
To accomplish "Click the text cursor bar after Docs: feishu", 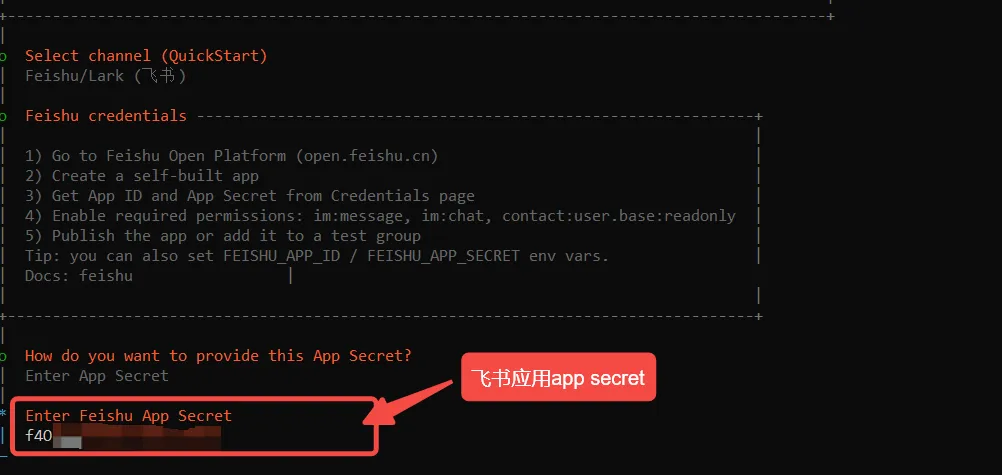I will tap(291, 276).
